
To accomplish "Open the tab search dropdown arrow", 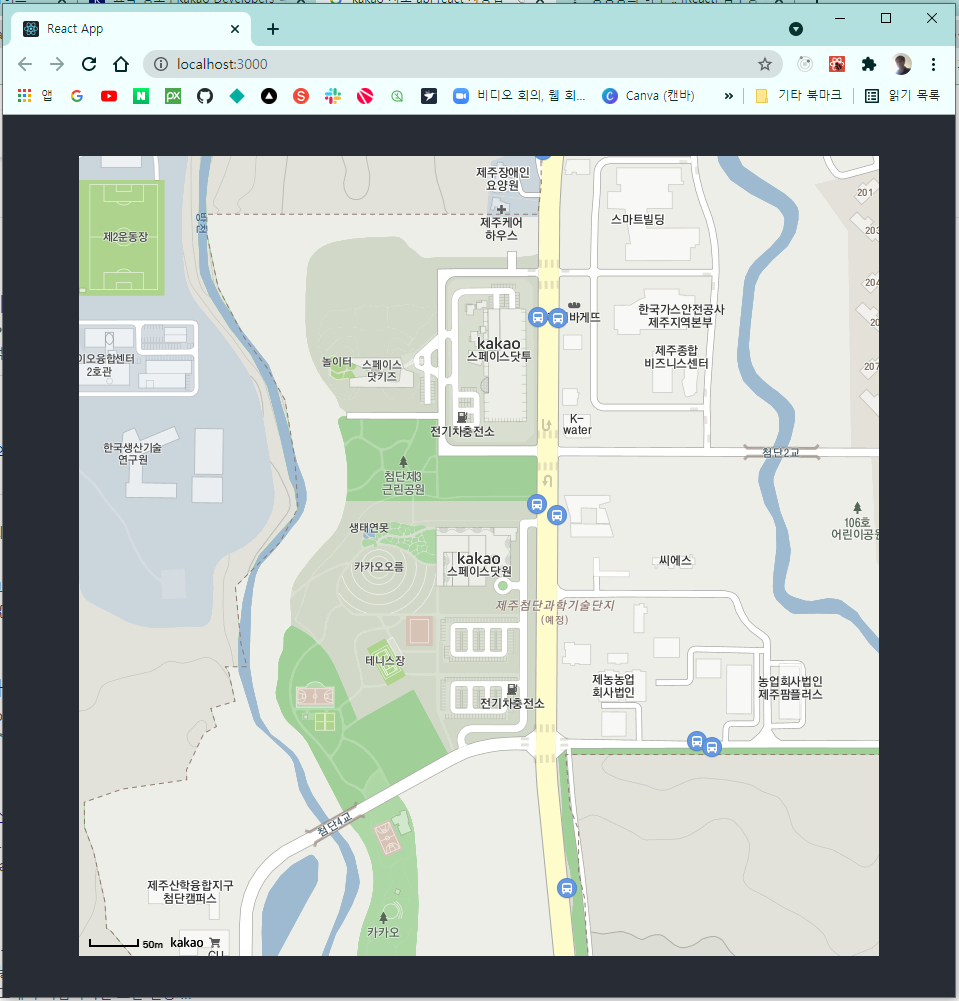I will [x=796, y=29].
